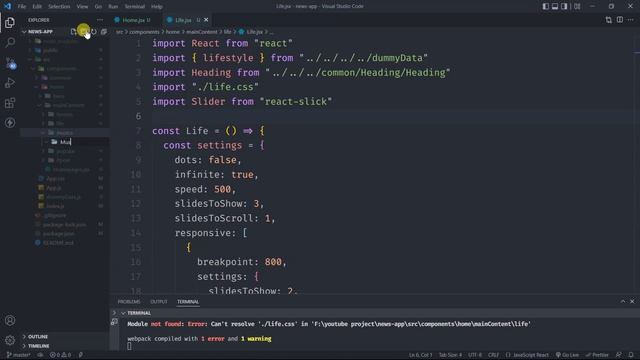Click the Tab Size 4 indicator
Screen dimensions: 640x360
click(450, 355)
